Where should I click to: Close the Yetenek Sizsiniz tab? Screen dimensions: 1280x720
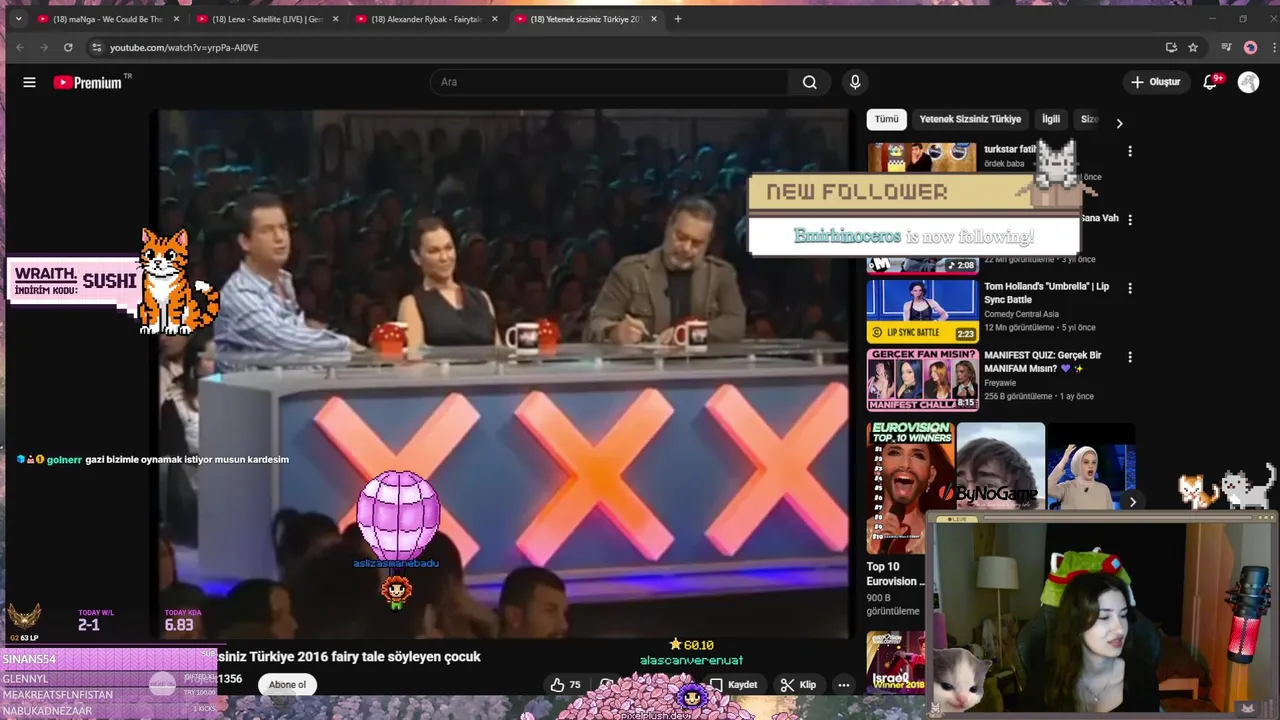pyautogui.click(x=654, y=19)
